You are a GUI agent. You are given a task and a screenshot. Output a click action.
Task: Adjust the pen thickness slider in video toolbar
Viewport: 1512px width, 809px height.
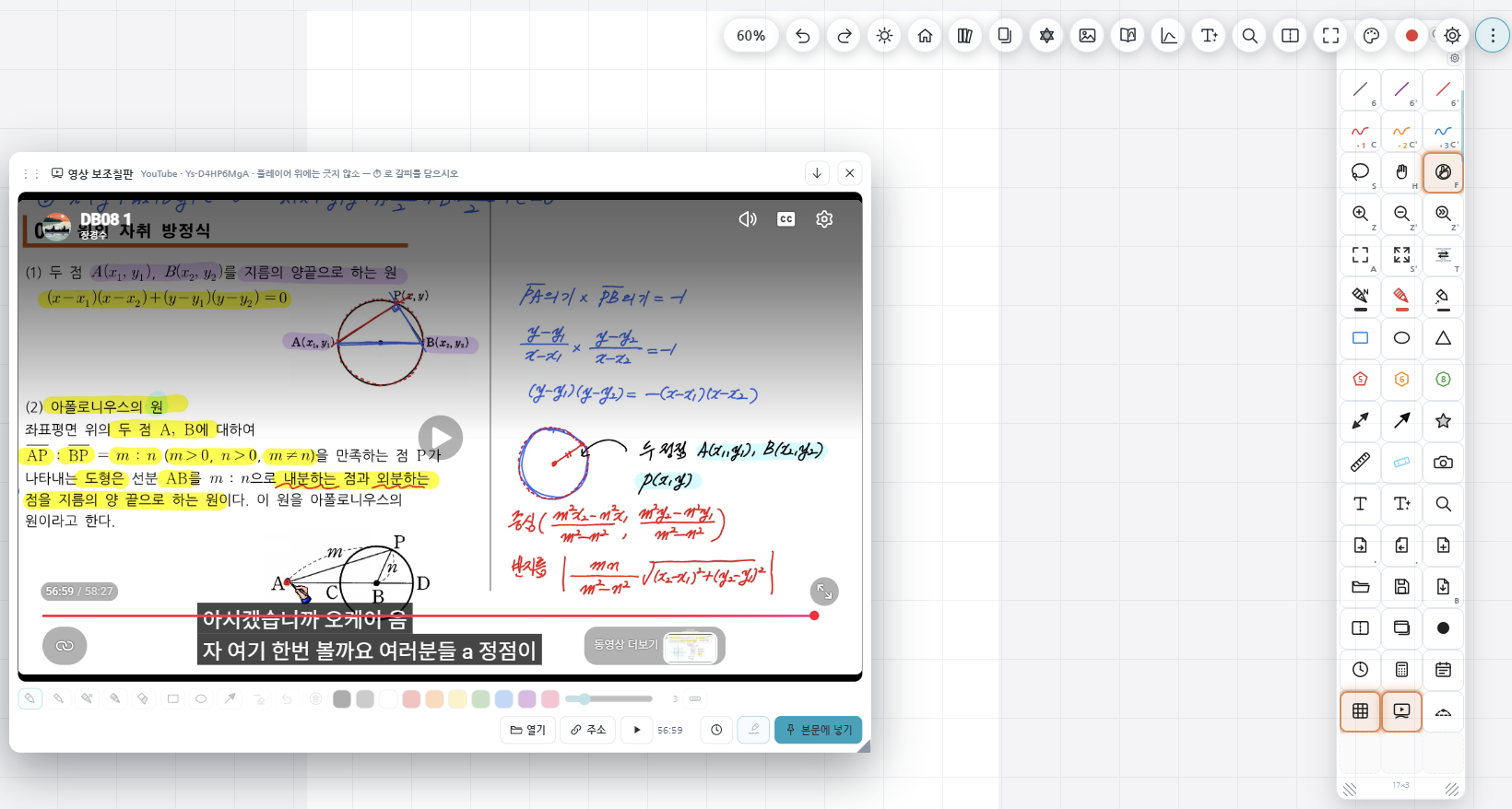(x=608, y=699)
